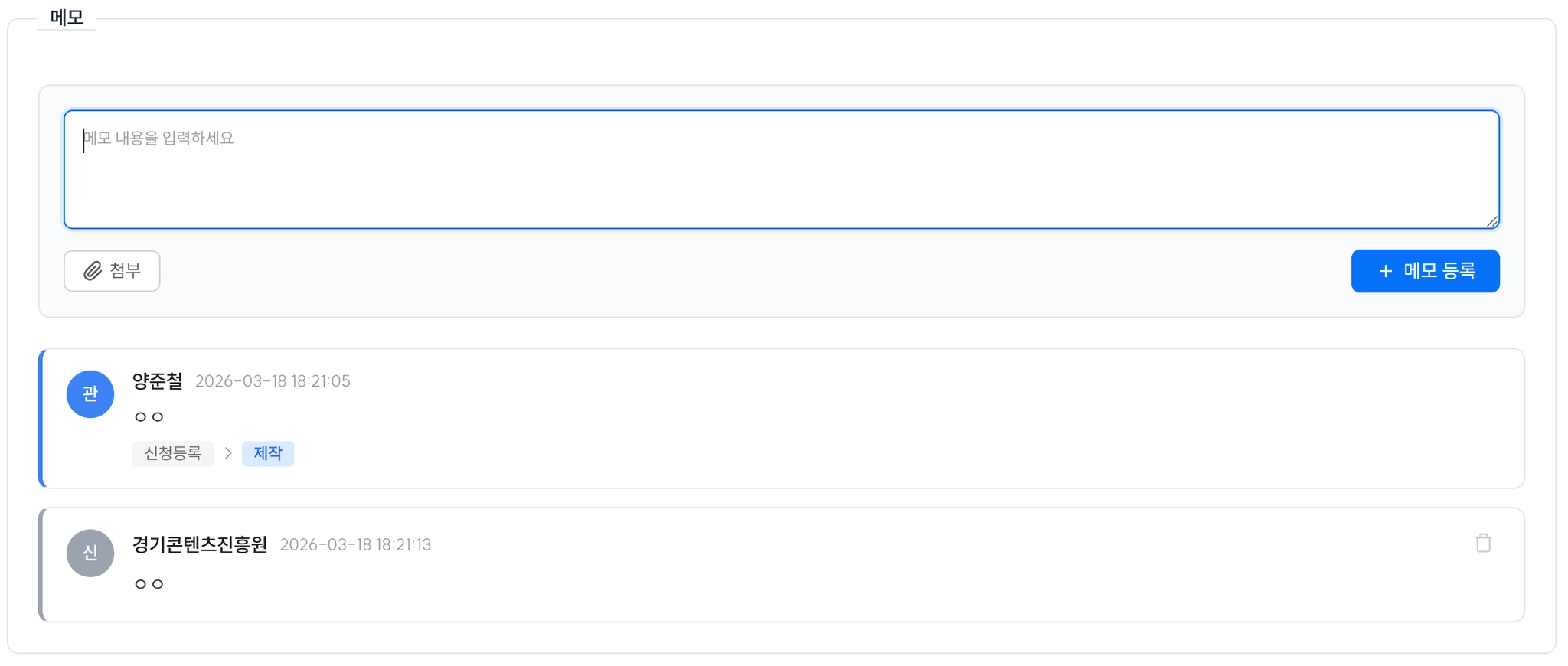
Task: Click the paperclip icon for attachments
Action: click(x=93, y=271)
